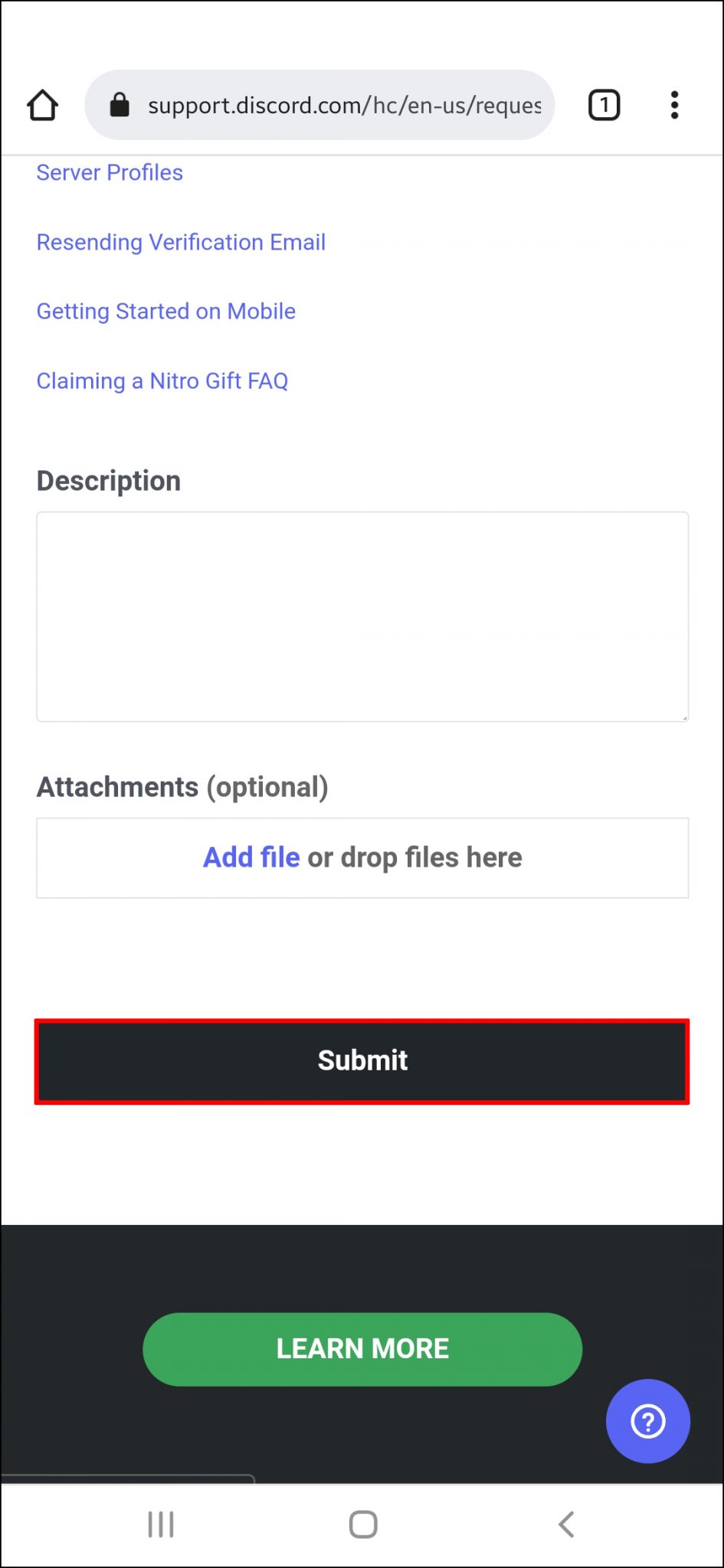Tap the visible browser tab counter showing 1

(604, 105)
